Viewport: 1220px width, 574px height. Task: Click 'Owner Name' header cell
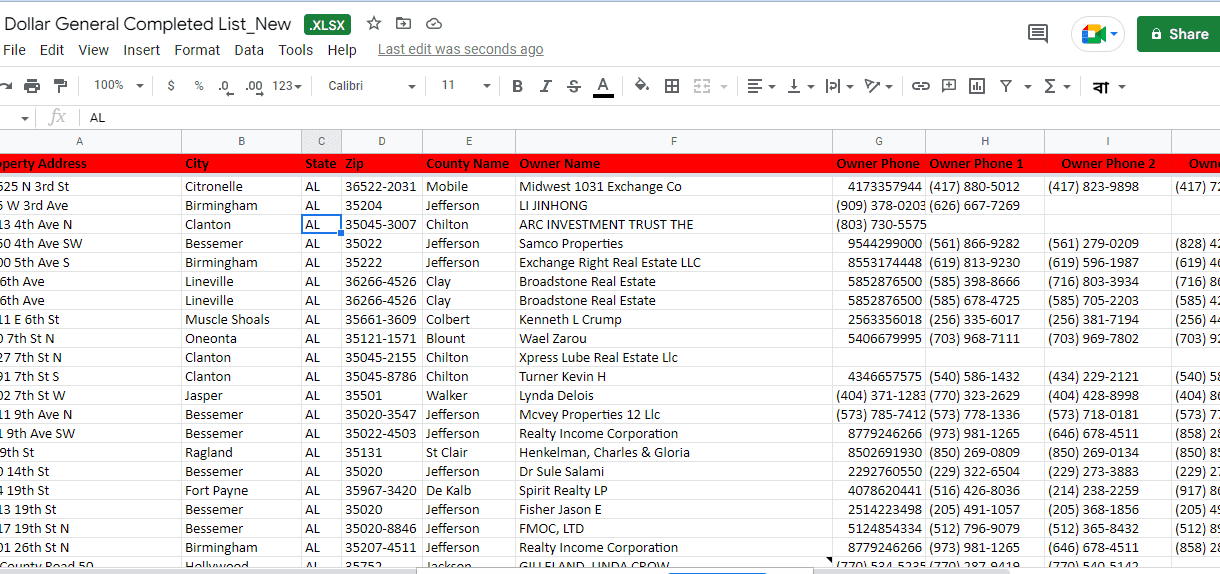(x=674, y=163)
